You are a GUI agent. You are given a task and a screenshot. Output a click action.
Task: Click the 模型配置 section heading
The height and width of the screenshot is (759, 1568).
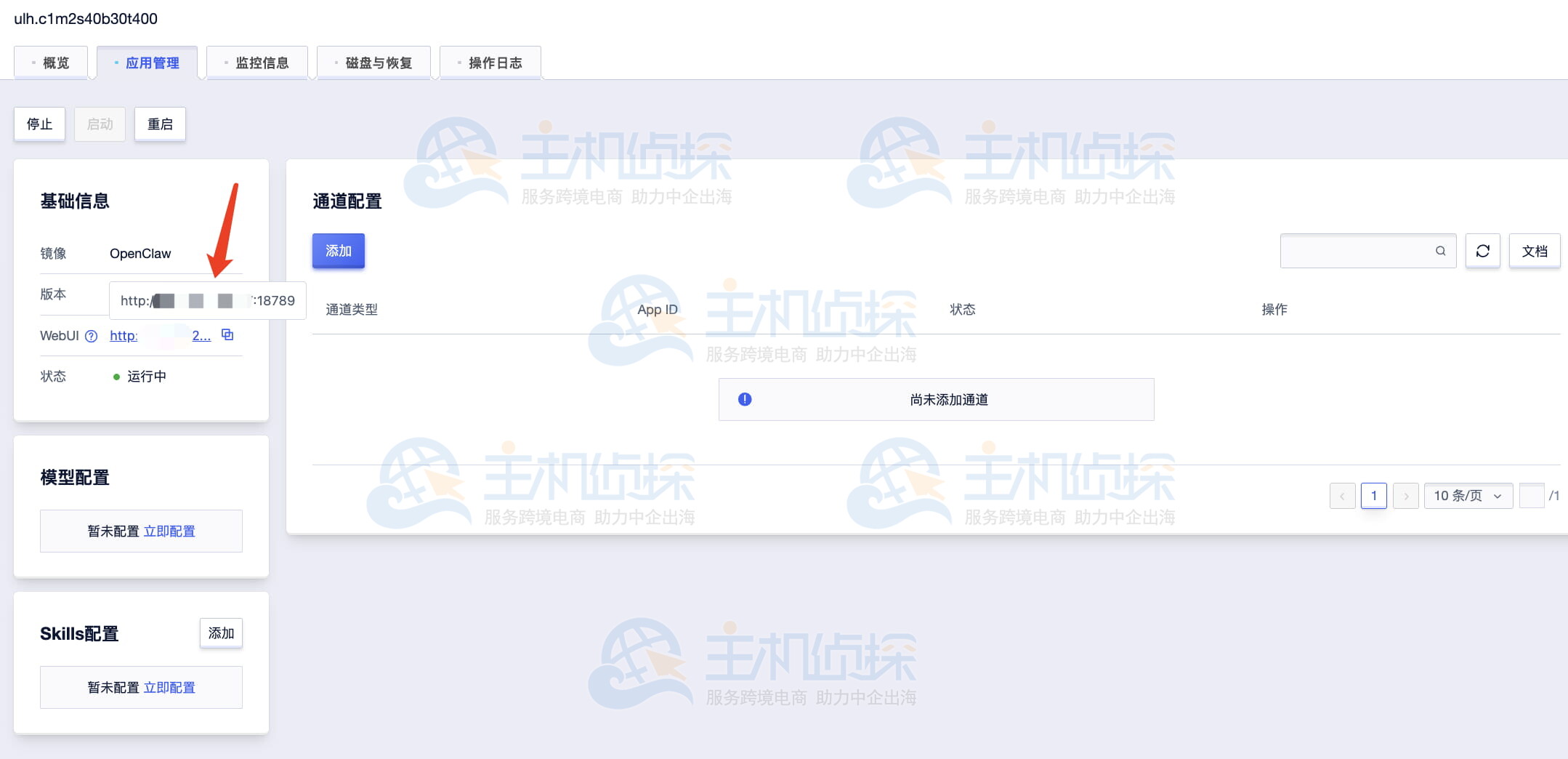[75, 478]
